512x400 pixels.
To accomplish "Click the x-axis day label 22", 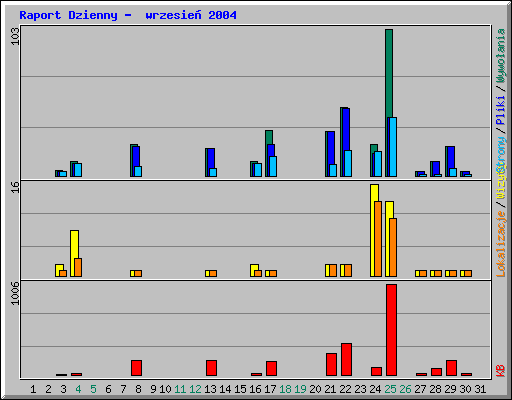I will [x=345, y=389].
